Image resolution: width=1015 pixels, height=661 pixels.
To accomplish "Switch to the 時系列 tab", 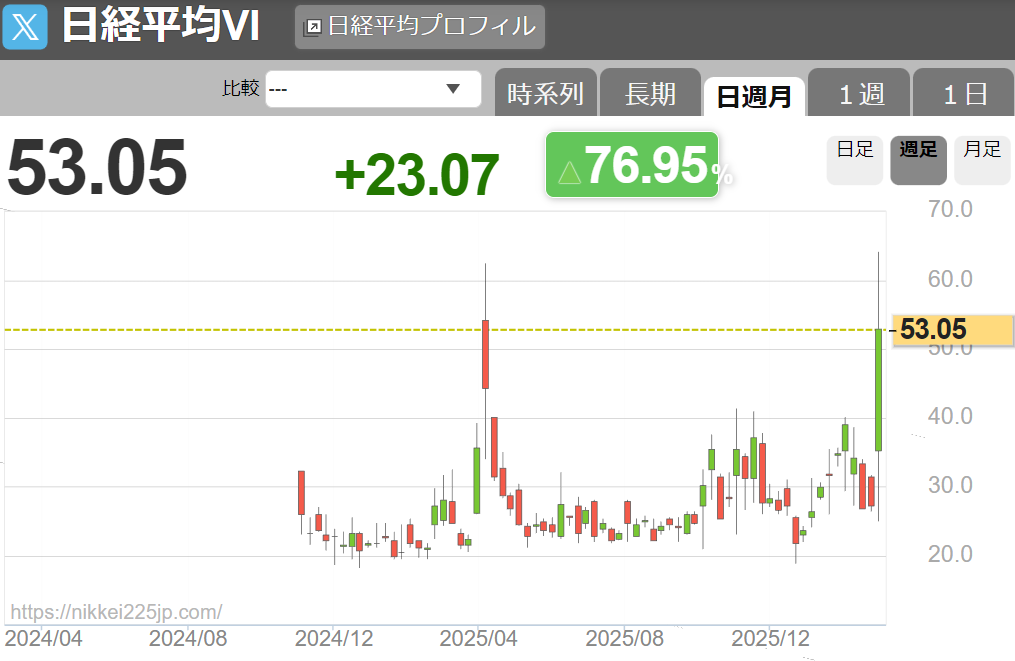I will tap(545, 95).
